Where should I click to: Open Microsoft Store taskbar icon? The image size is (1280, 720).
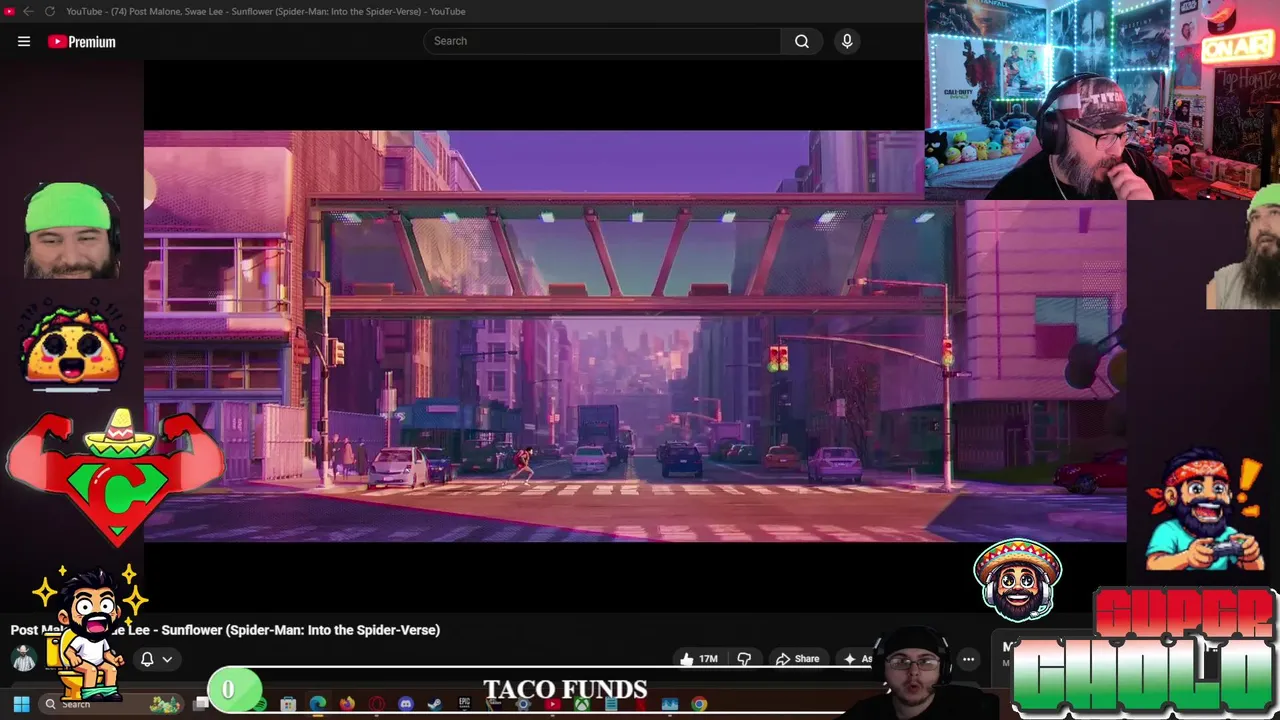click(288, 704)
